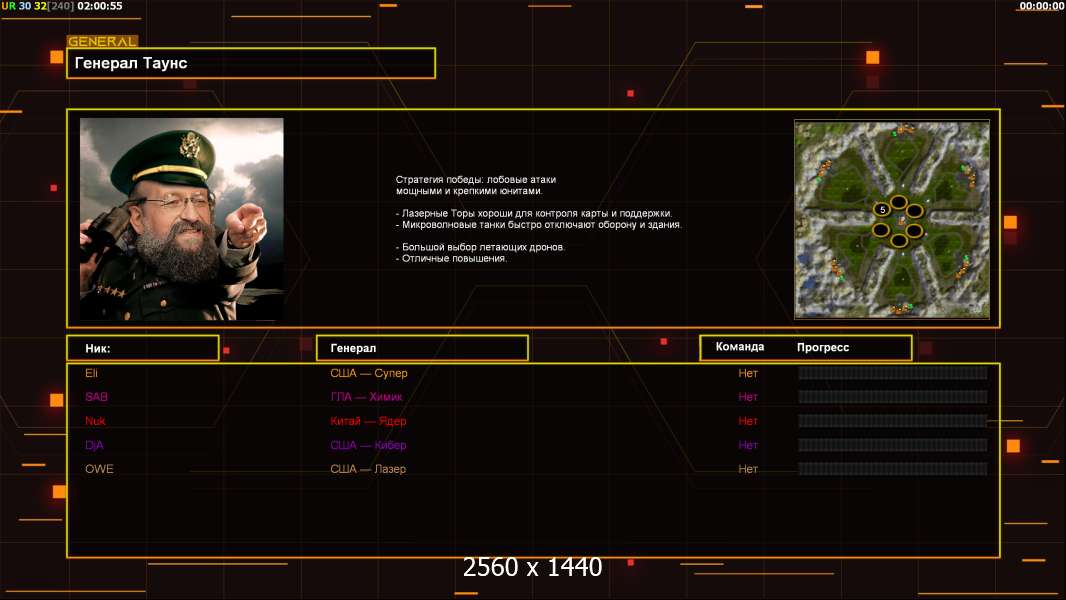Click the 02:00:55 clock at top left
Viewport: 1066px width, 600px height.
pos(100,6)
